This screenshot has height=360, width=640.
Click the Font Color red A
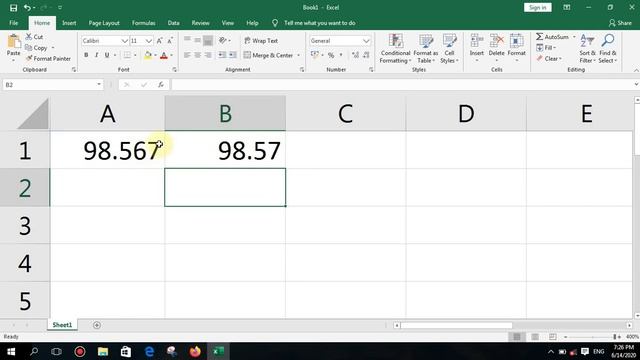(164, 55)
